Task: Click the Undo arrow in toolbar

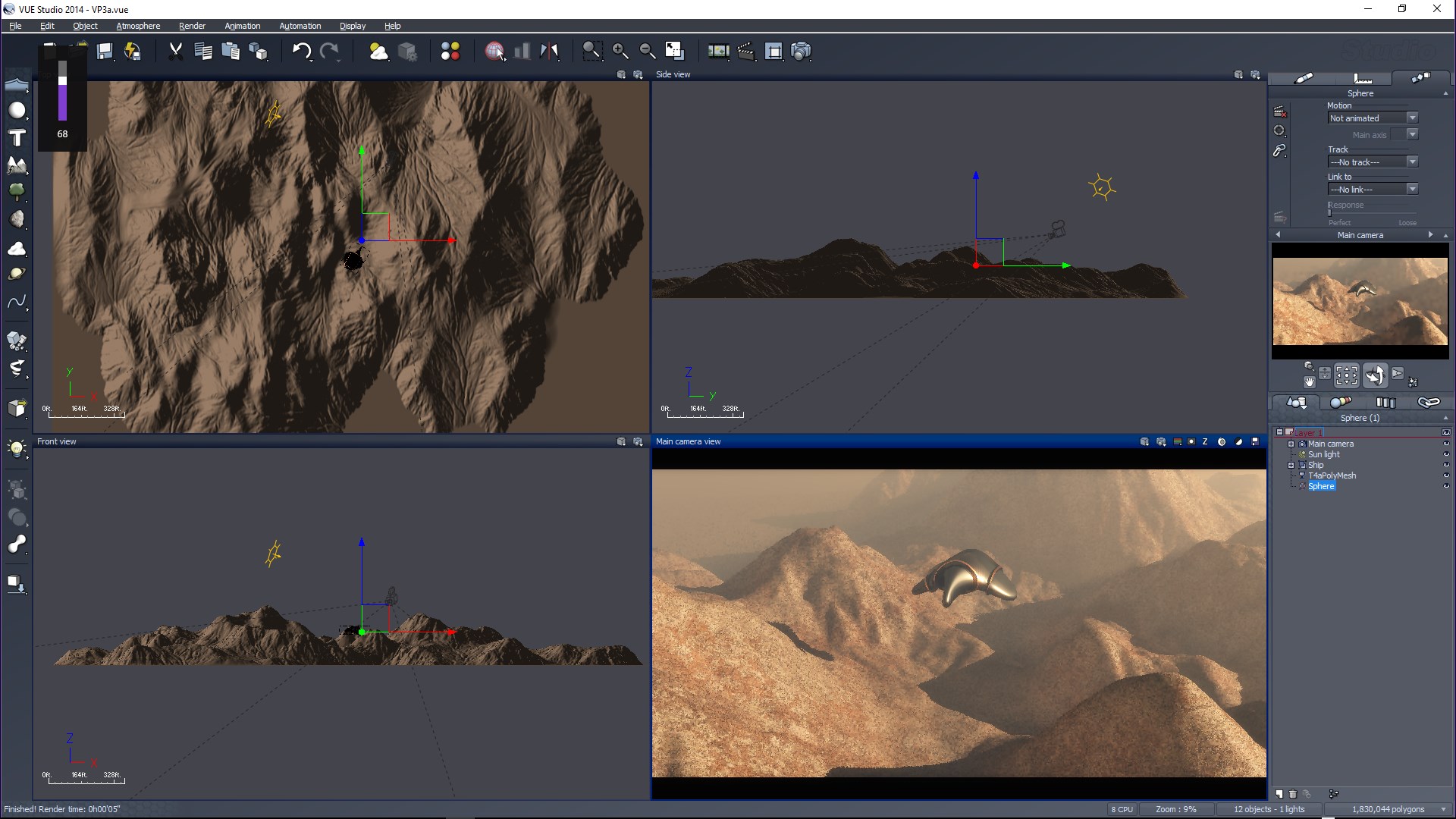Action: [x=301, y=52]
